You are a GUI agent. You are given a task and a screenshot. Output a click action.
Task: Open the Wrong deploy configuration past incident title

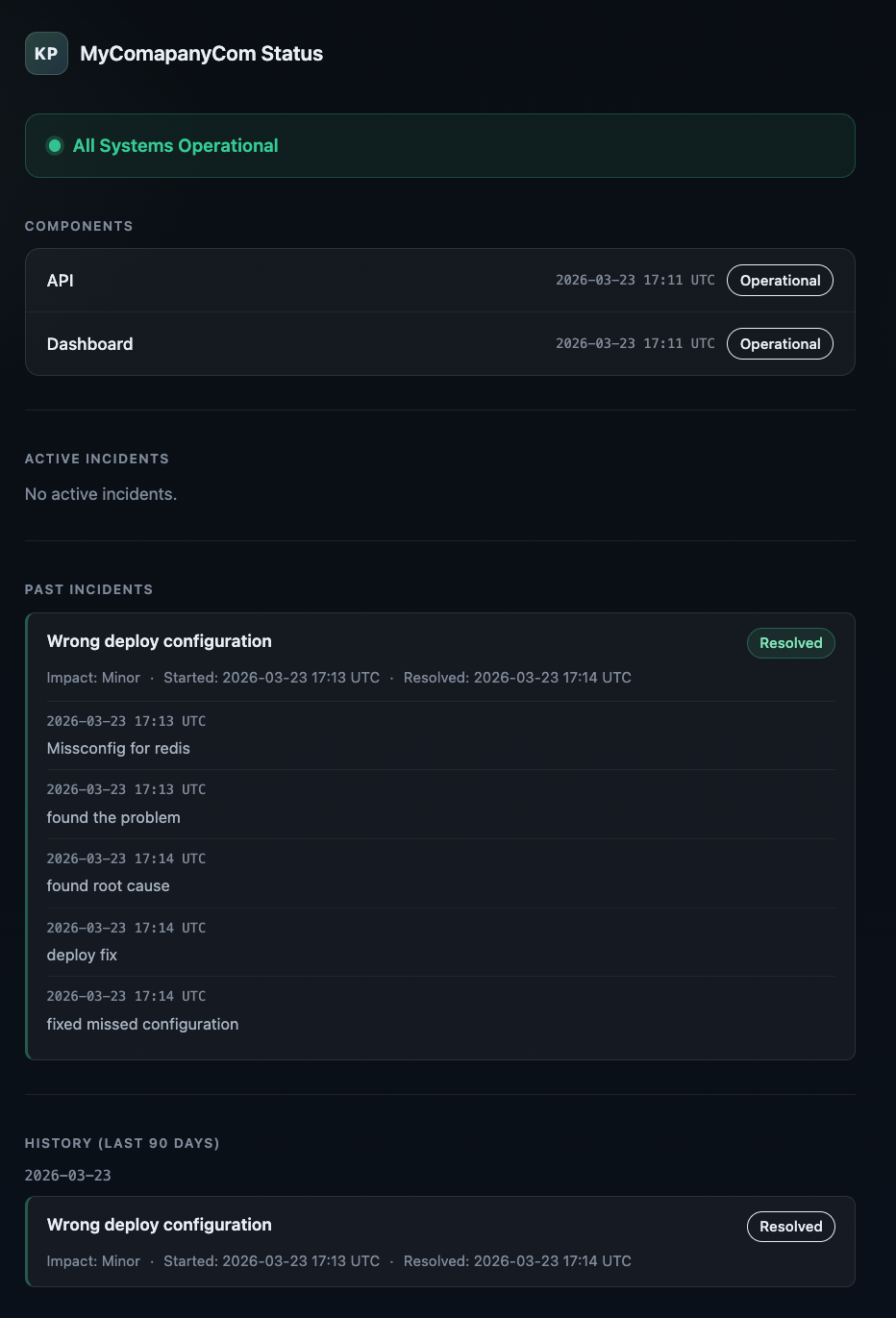point(159,641)
